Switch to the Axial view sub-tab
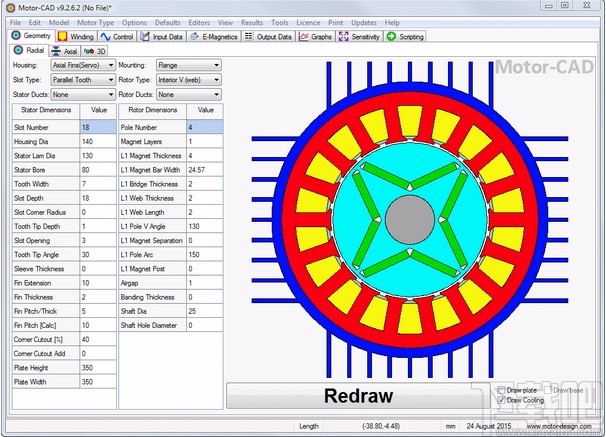Screen dimensions: 606x437 (64, 51)
